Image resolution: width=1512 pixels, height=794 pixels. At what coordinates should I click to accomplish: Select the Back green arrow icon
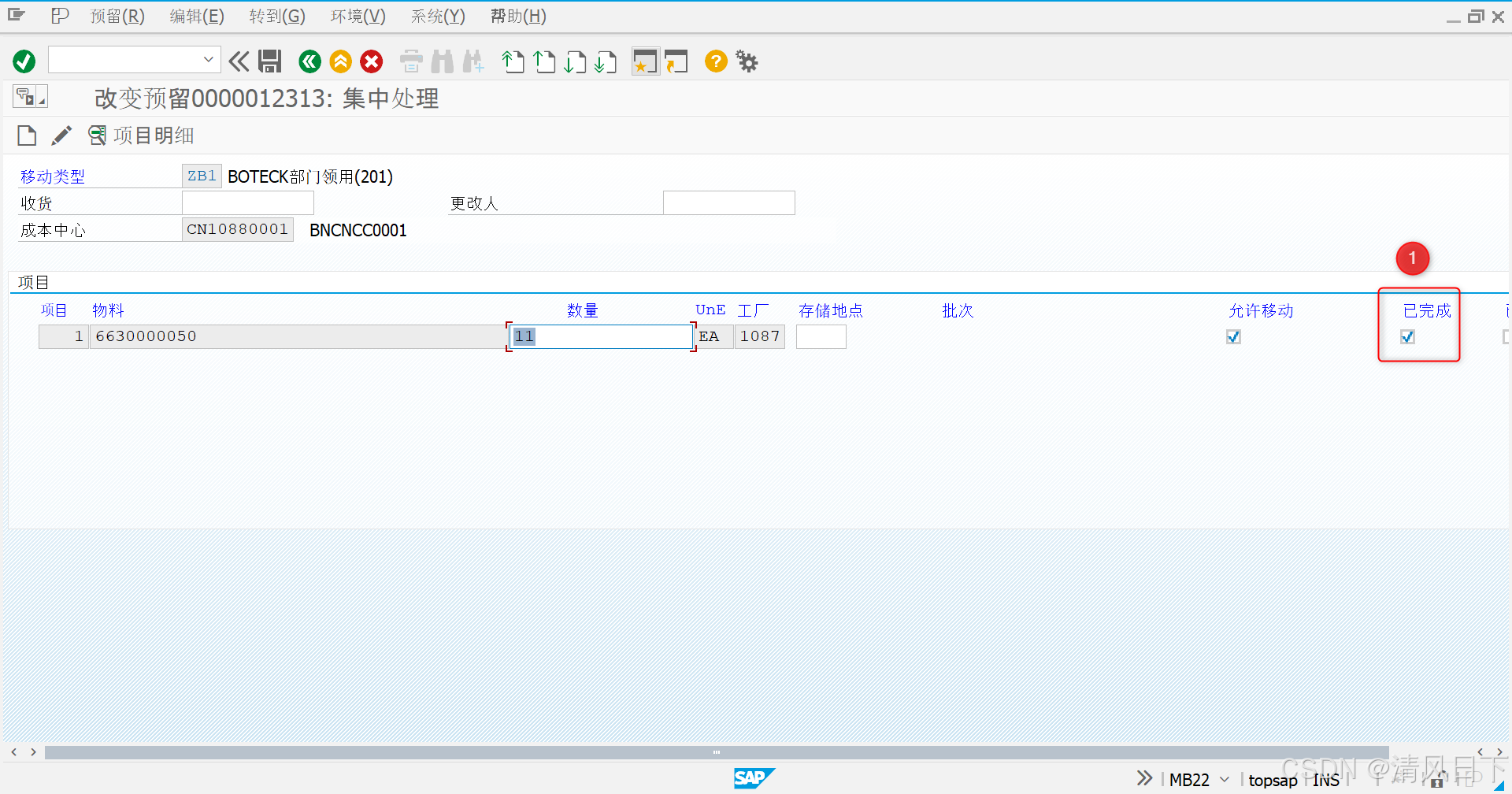tap(309, 61)
